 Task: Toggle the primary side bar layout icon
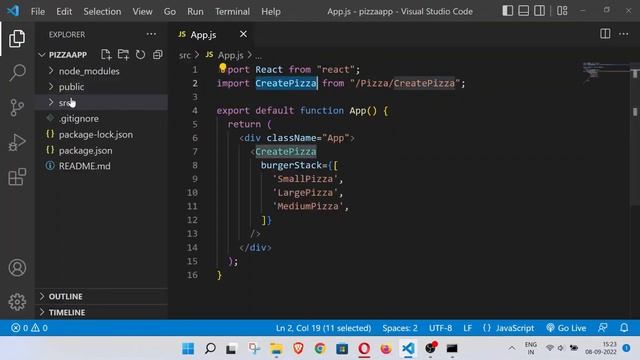(x=507, y=11)
